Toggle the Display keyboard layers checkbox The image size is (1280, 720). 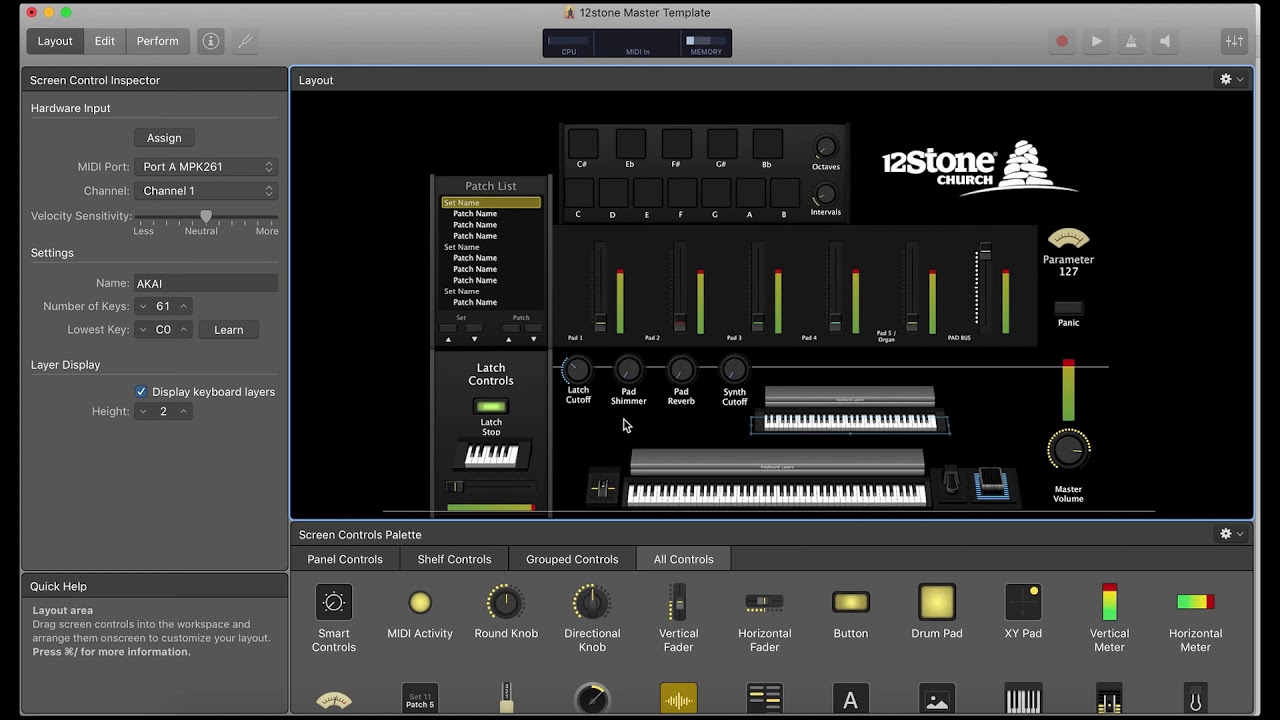pos(141,392)
